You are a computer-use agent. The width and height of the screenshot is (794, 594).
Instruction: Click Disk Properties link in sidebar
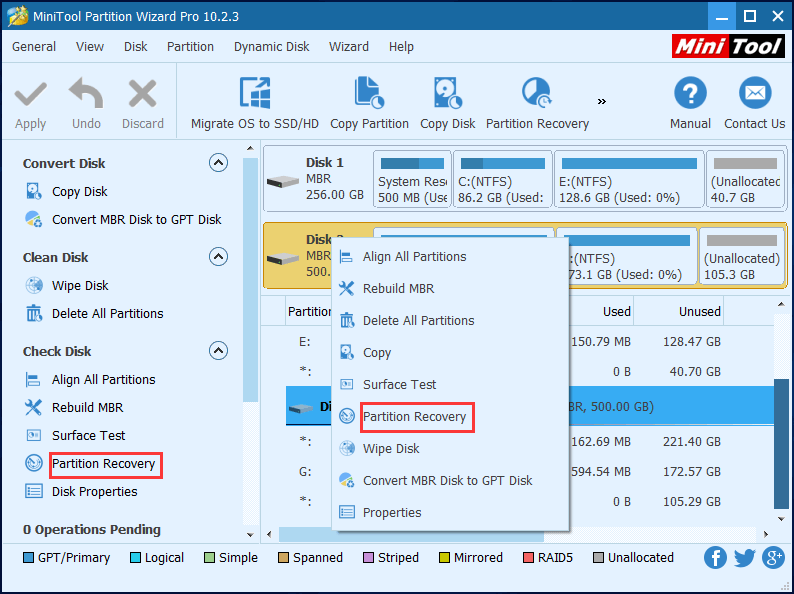coord(95,492)
